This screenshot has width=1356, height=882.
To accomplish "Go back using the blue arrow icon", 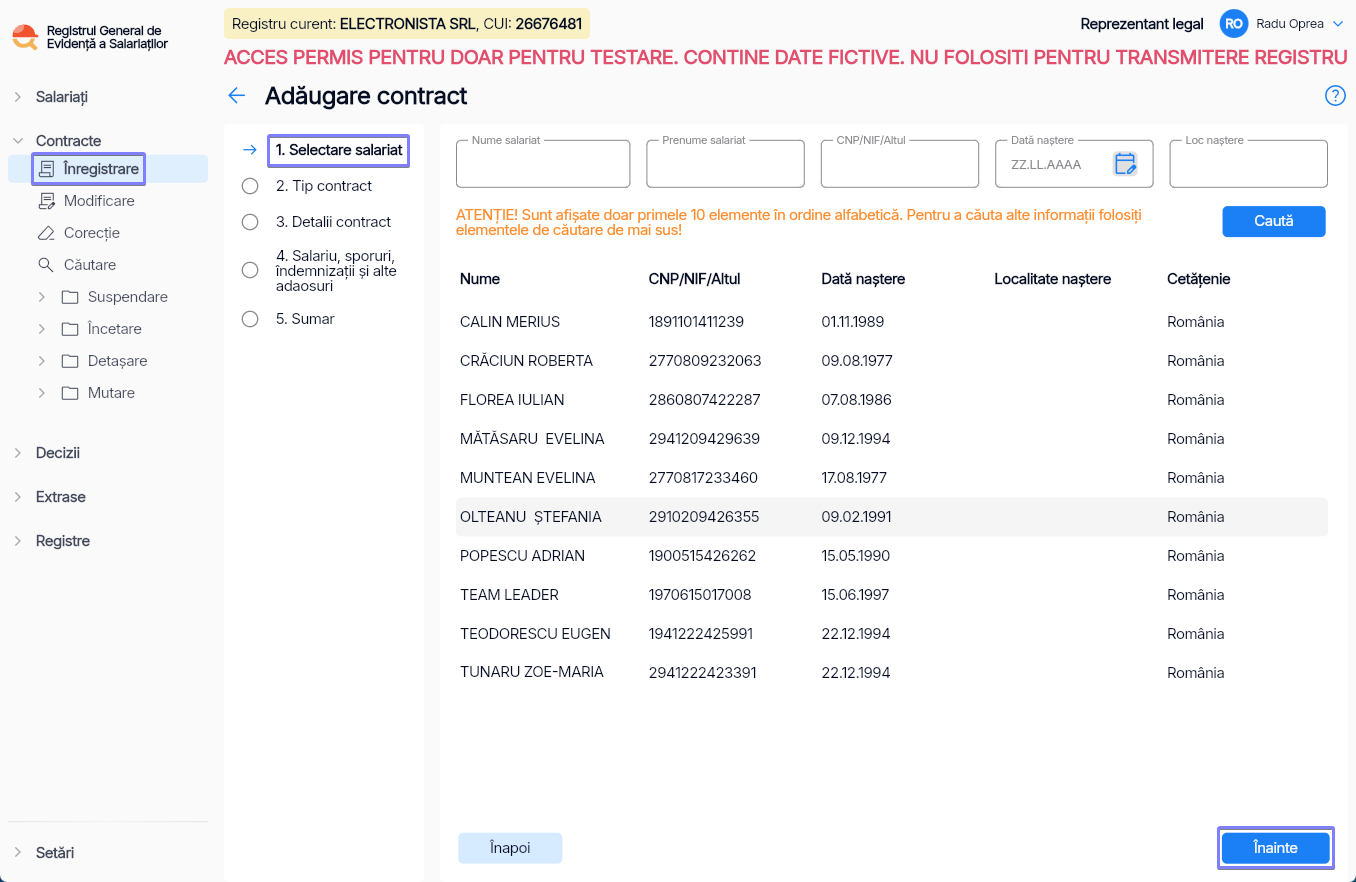I will coord(237,96).
